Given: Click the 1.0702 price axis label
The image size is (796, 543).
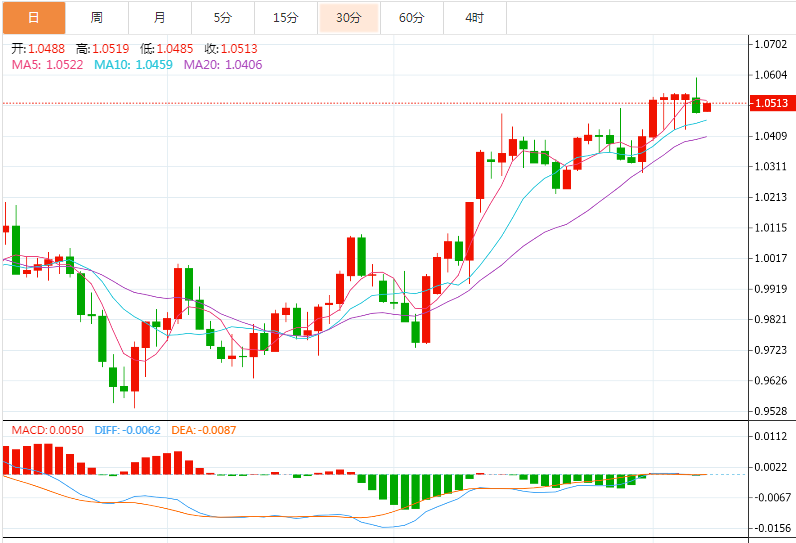Looking at the screenshot, I should click(771, 44).
